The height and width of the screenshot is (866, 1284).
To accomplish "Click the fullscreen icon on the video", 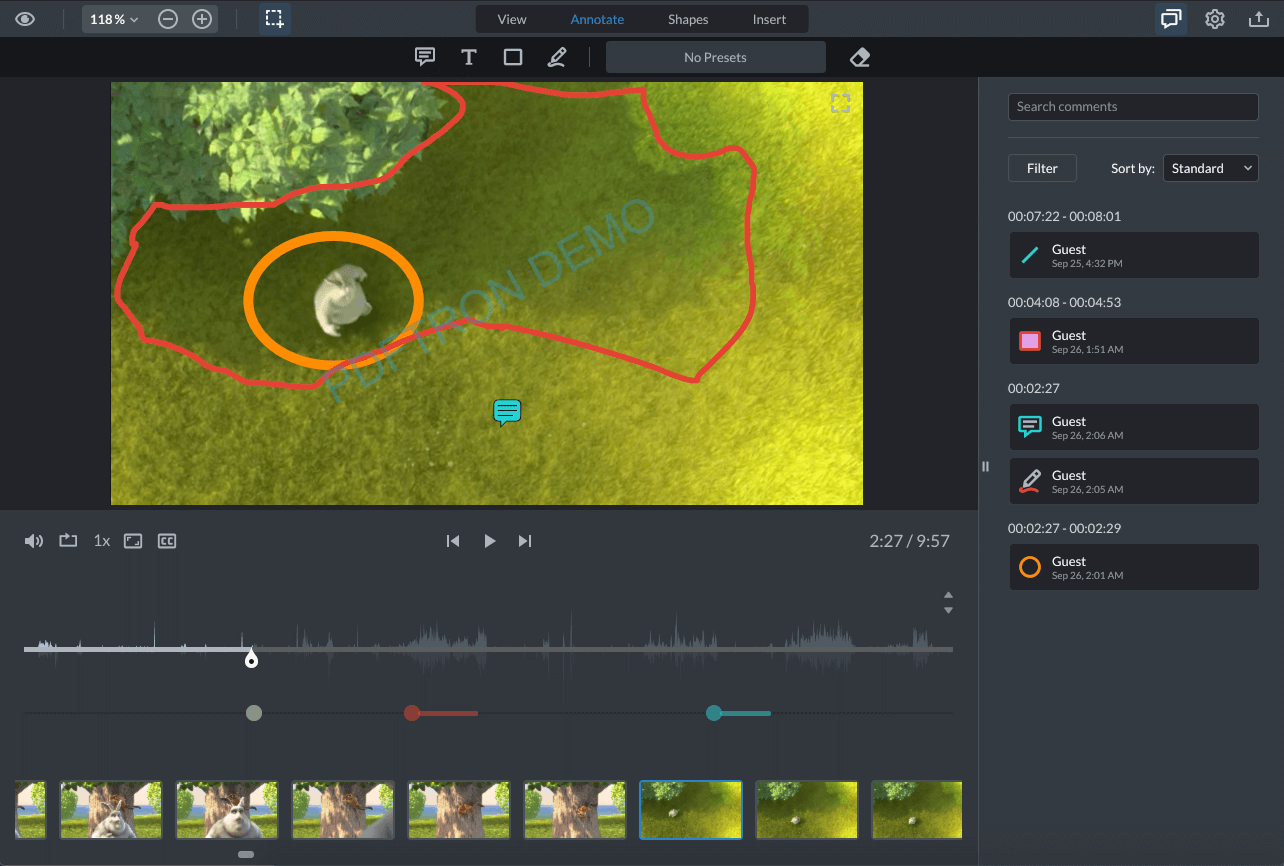I will coord(840,103).
